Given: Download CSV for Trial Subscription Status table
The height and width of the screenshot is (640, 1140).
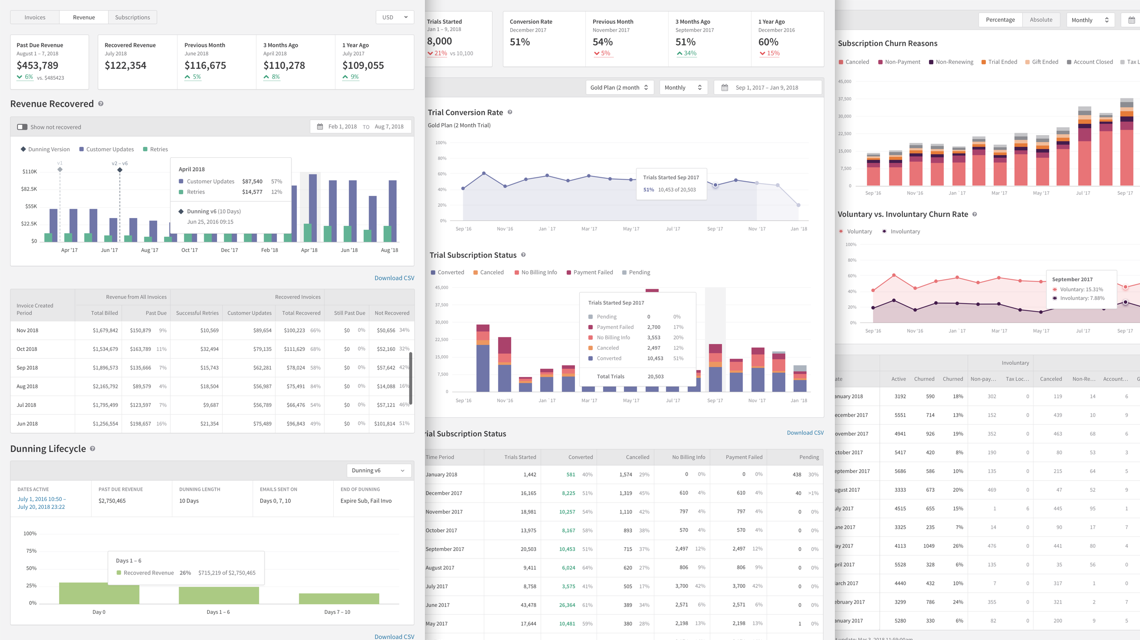Looking at the screenshot, I should [x=805, y=433].
